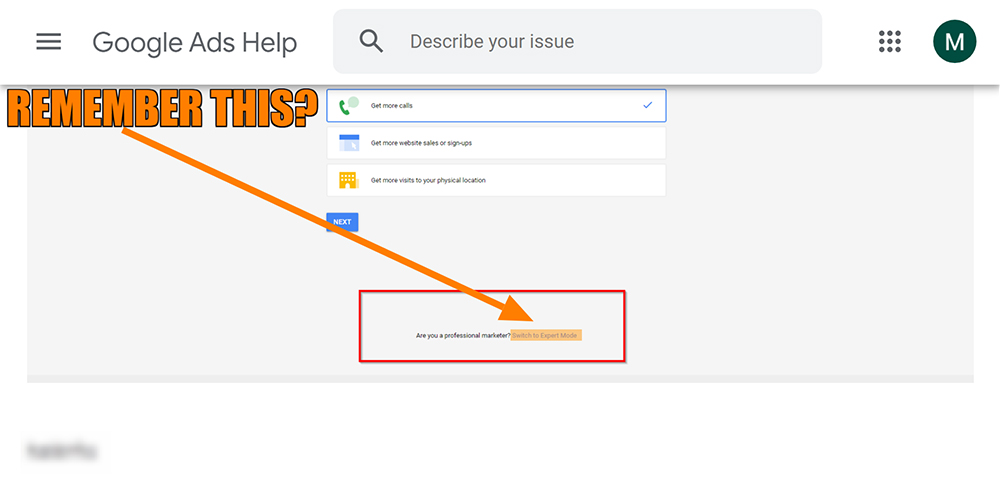This screenshot has height=483, width=1000.
Task: Open the hamburger main menu
Action: click(x=48, y=42)
